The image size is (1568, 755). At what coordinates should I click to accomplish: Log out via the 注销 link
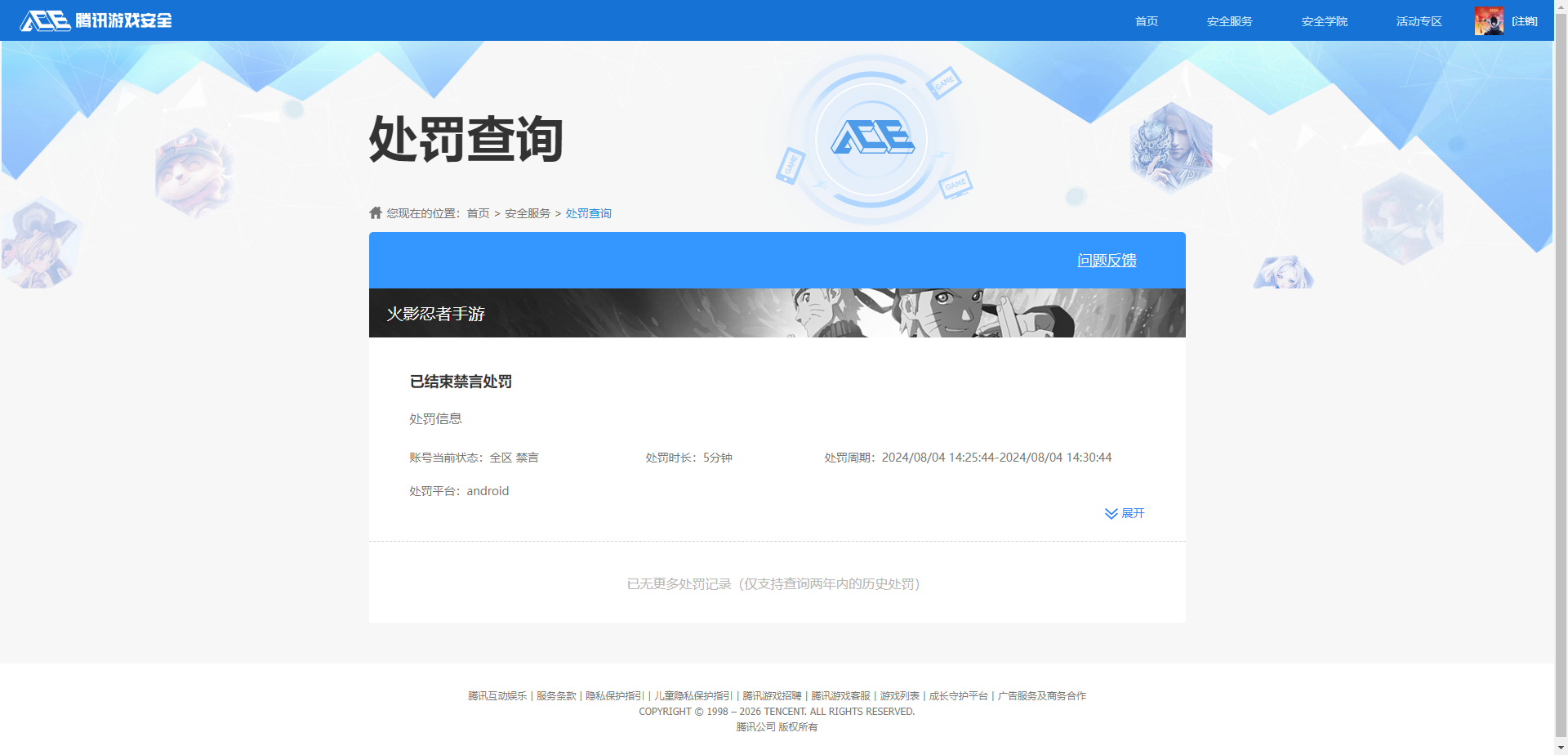point(1524,20)
